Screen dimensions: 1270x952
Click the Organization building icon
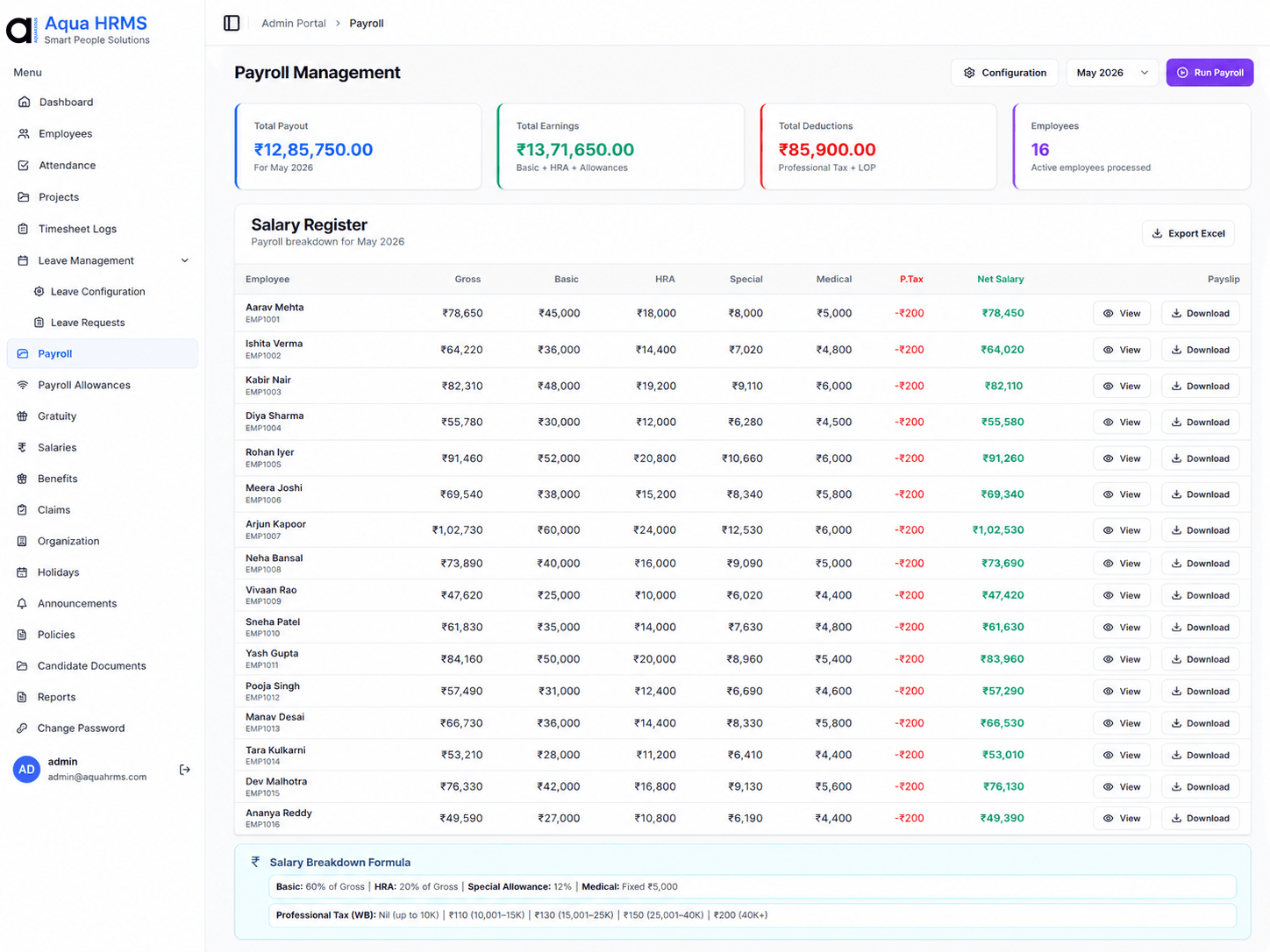coord(23,541)
